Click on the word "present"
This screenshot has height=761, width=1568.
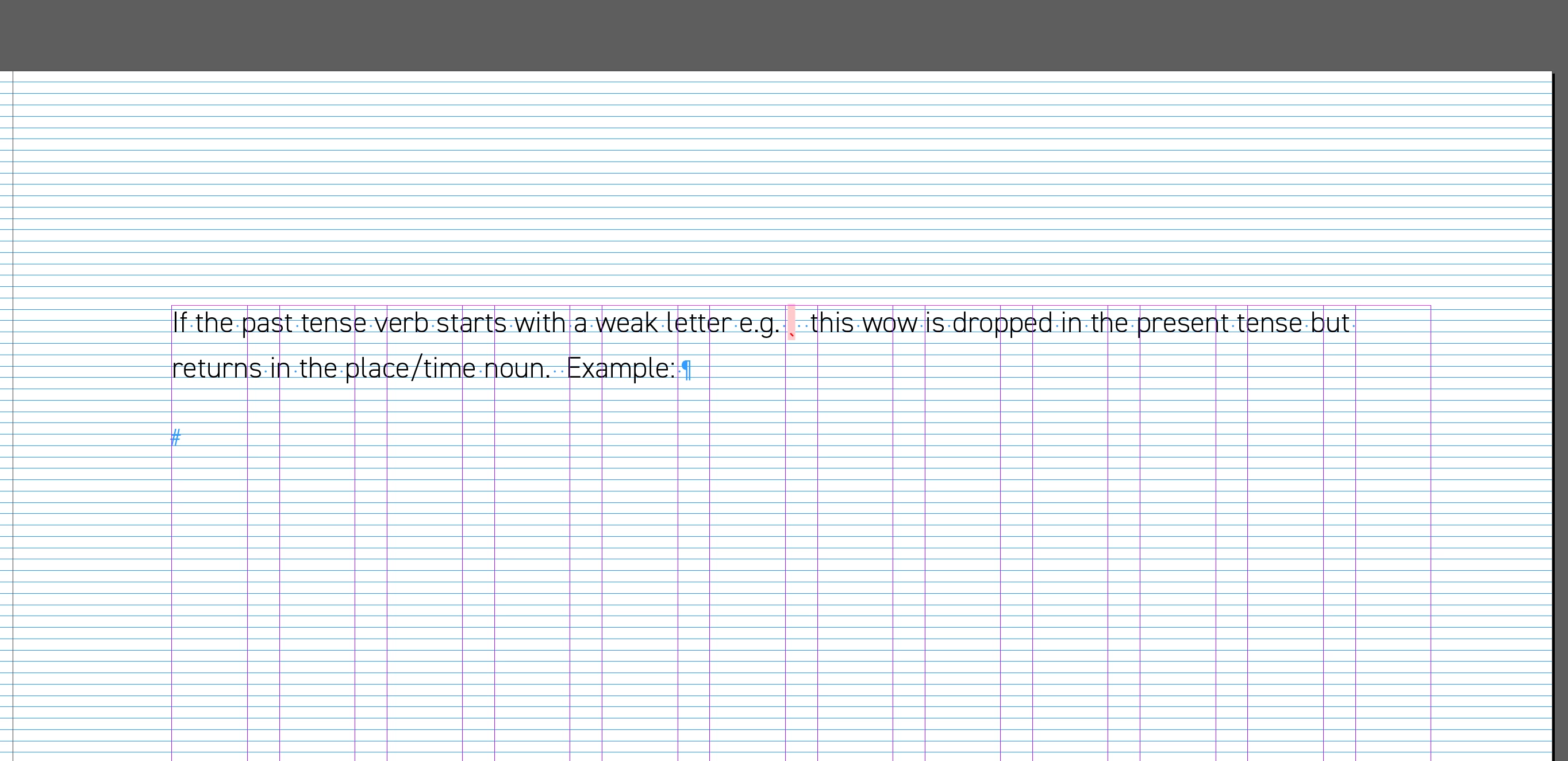1182,322
